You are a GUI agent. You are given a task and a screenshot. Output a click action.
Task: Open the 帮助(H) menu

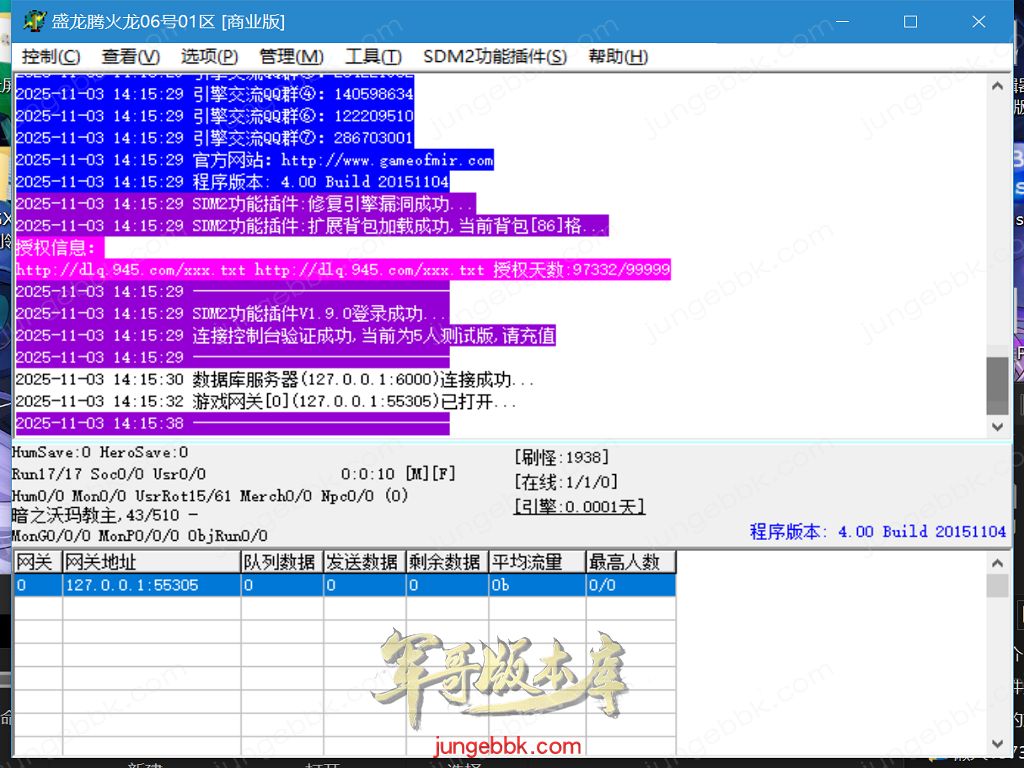pos(618,57)
